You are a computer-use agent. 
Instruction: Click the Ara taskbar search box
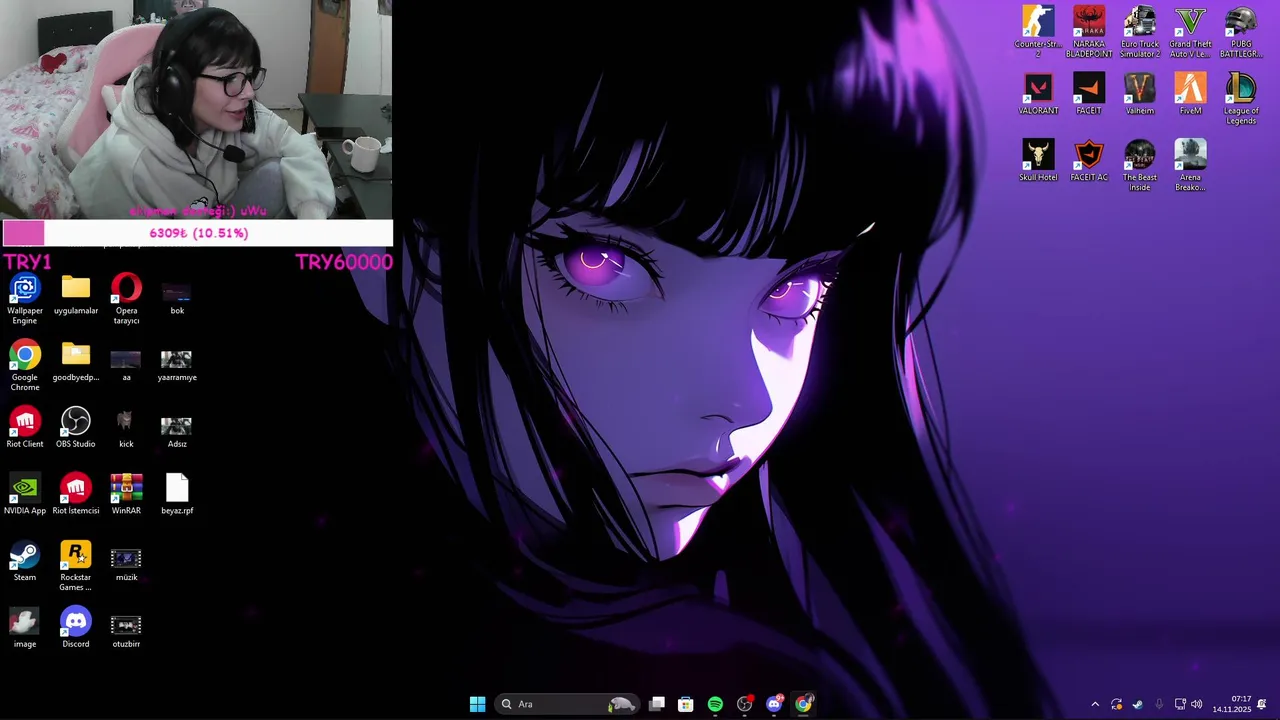pyautogui.click(x=568, y=704)
